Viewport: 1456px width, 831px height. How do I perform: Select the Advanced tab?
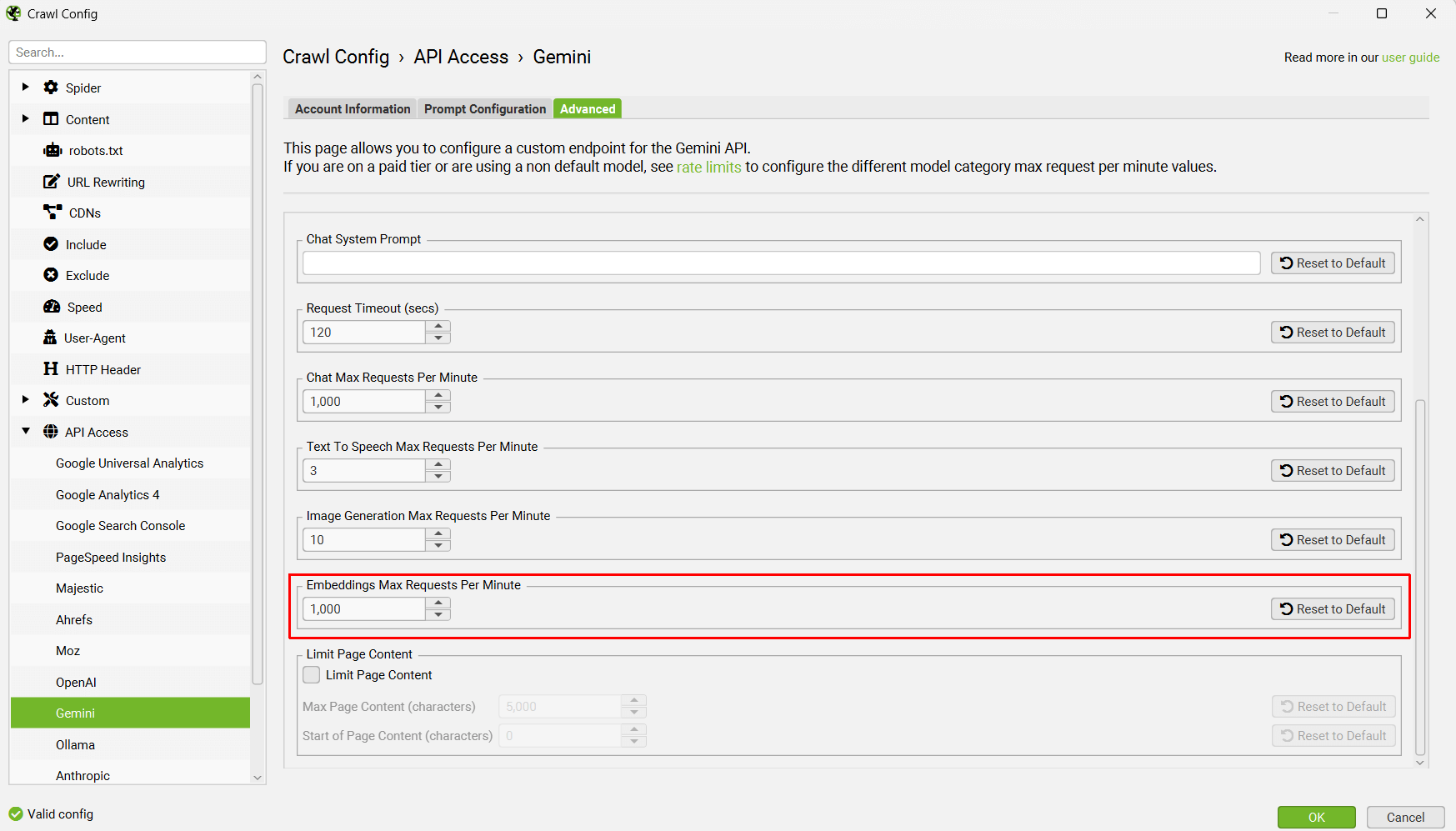pos(588,109)
